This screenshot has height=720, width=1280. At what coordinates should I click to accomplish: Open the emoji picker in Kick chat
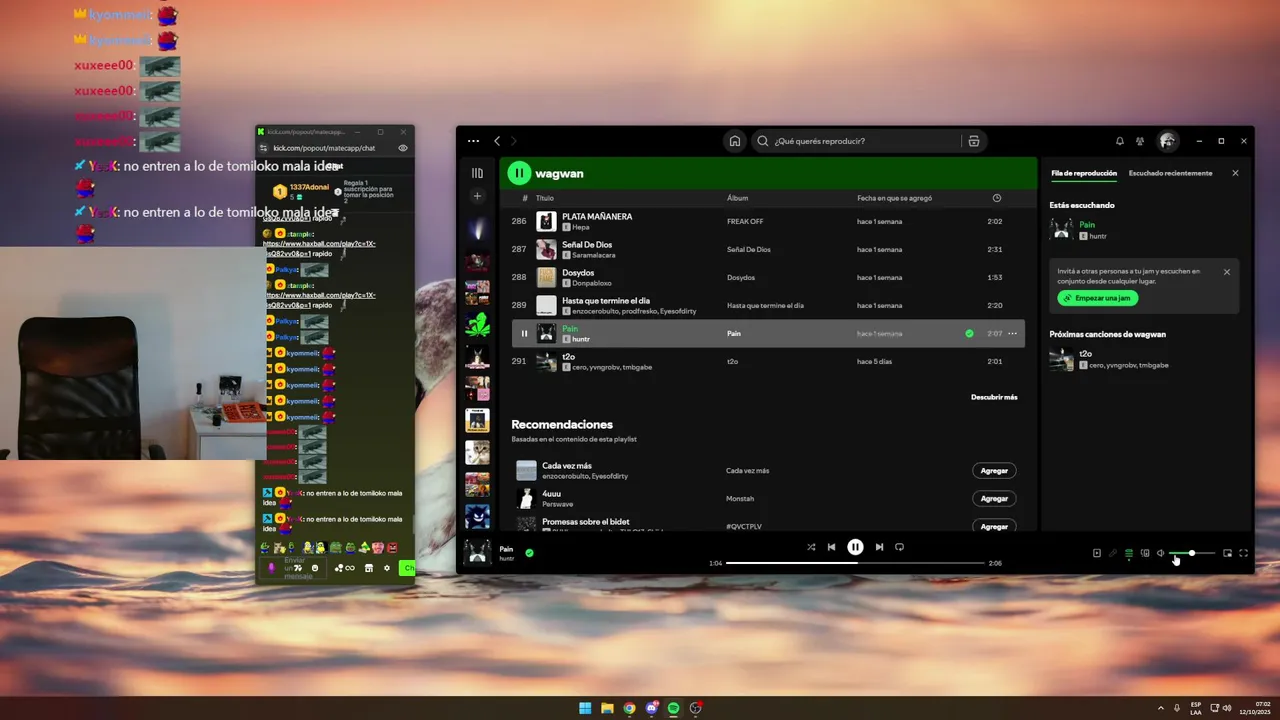coord(315,568)
